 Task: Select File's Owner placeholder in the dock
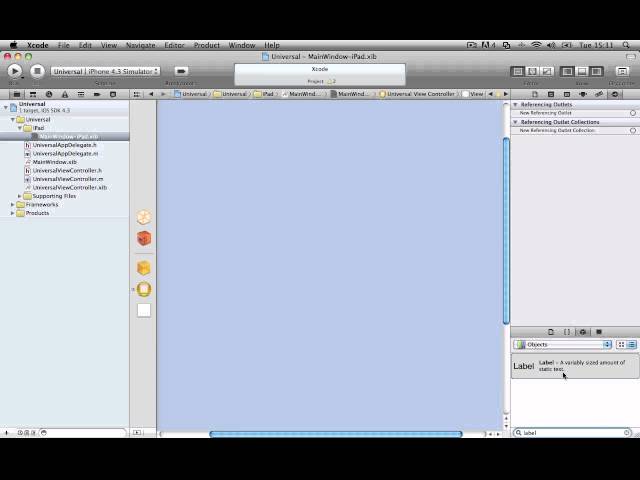coord(144,218)
